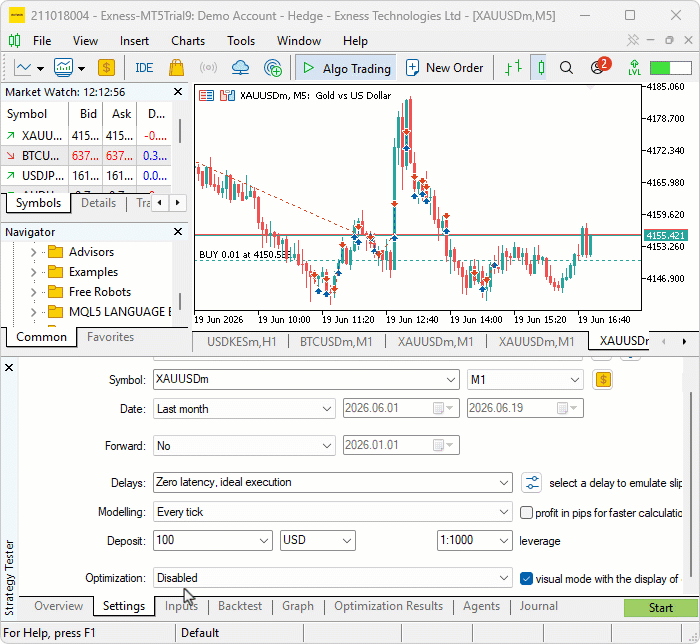This screenshot has height=644, width=700.
Task: Open the USD currency dropdown
Action: click(x=317, y=540)
